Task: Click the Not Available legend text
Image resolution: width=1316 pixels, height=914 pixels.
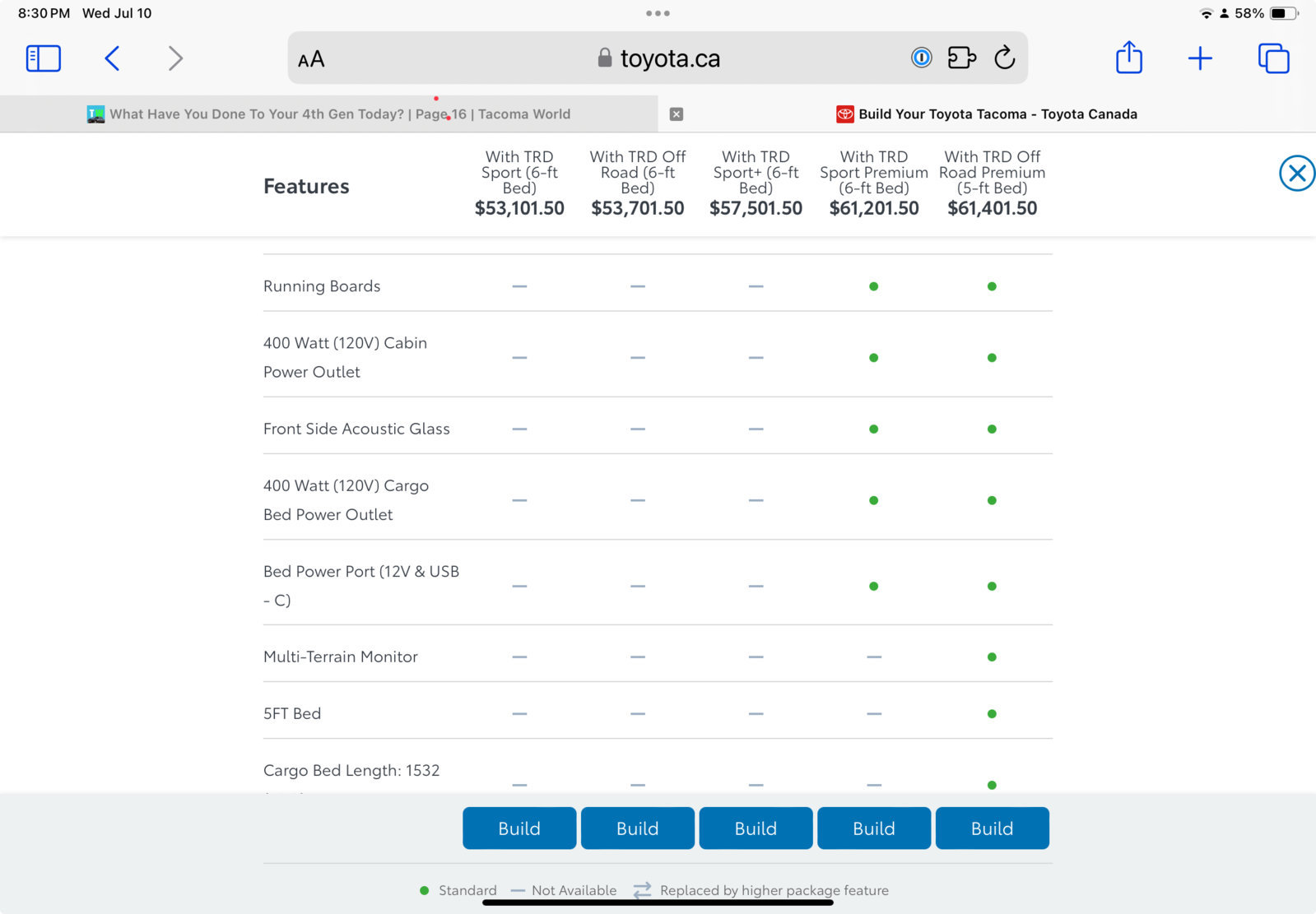Action: click(574, 890)
